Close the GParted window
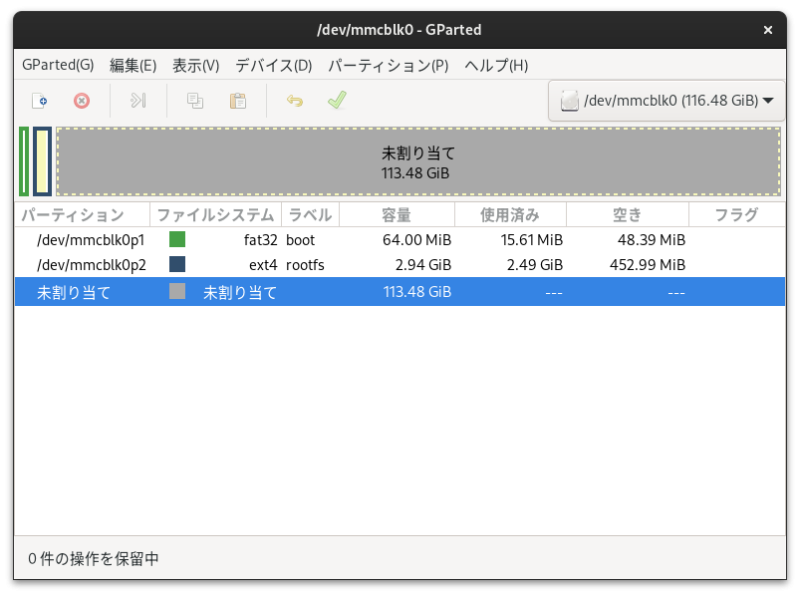Image resolution: width=800 pixels, height=595 pixels. tap(768, 30)
